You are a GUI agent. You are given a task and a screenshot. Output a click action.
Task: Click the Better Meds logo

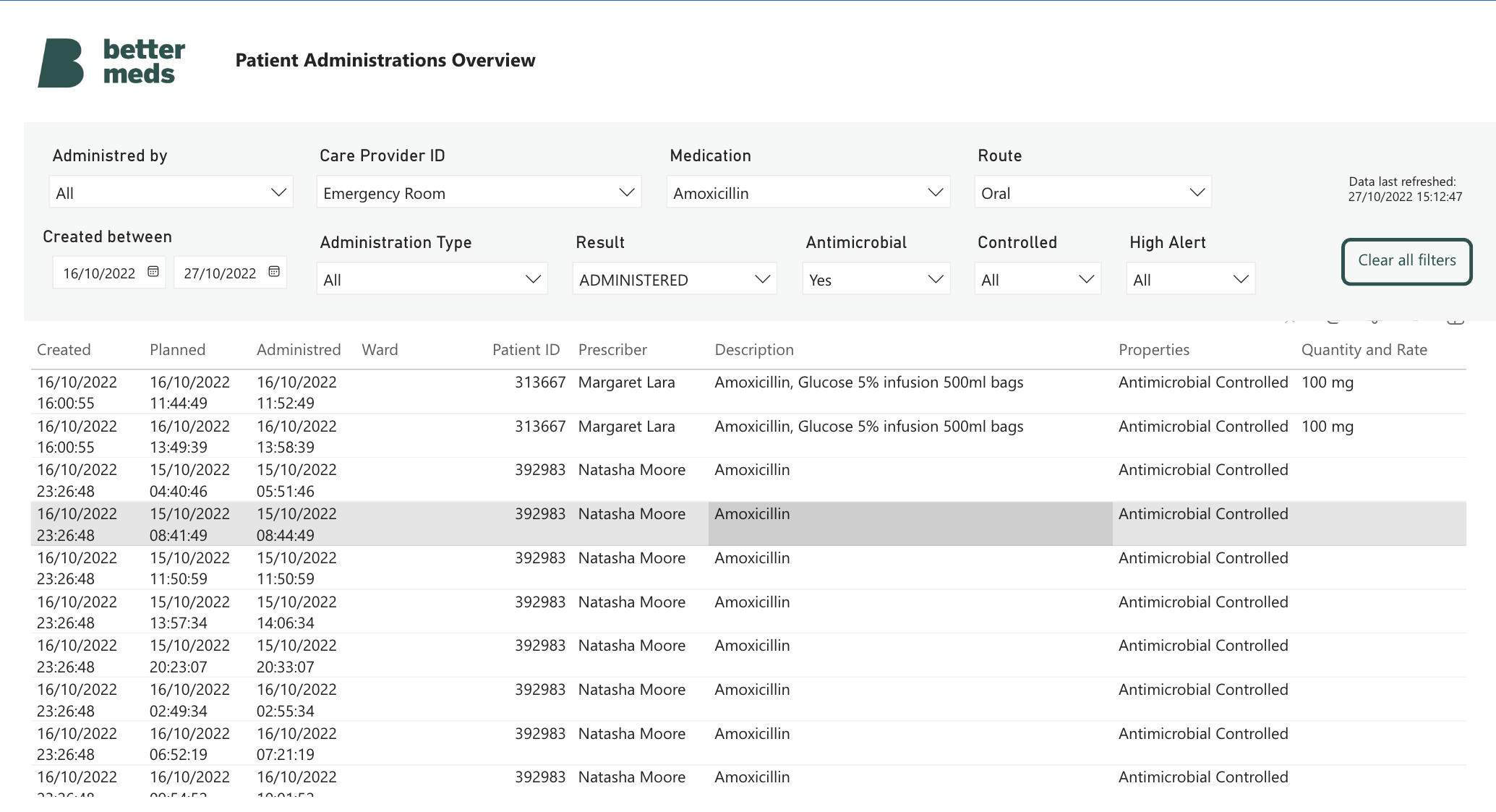[111, 62]
